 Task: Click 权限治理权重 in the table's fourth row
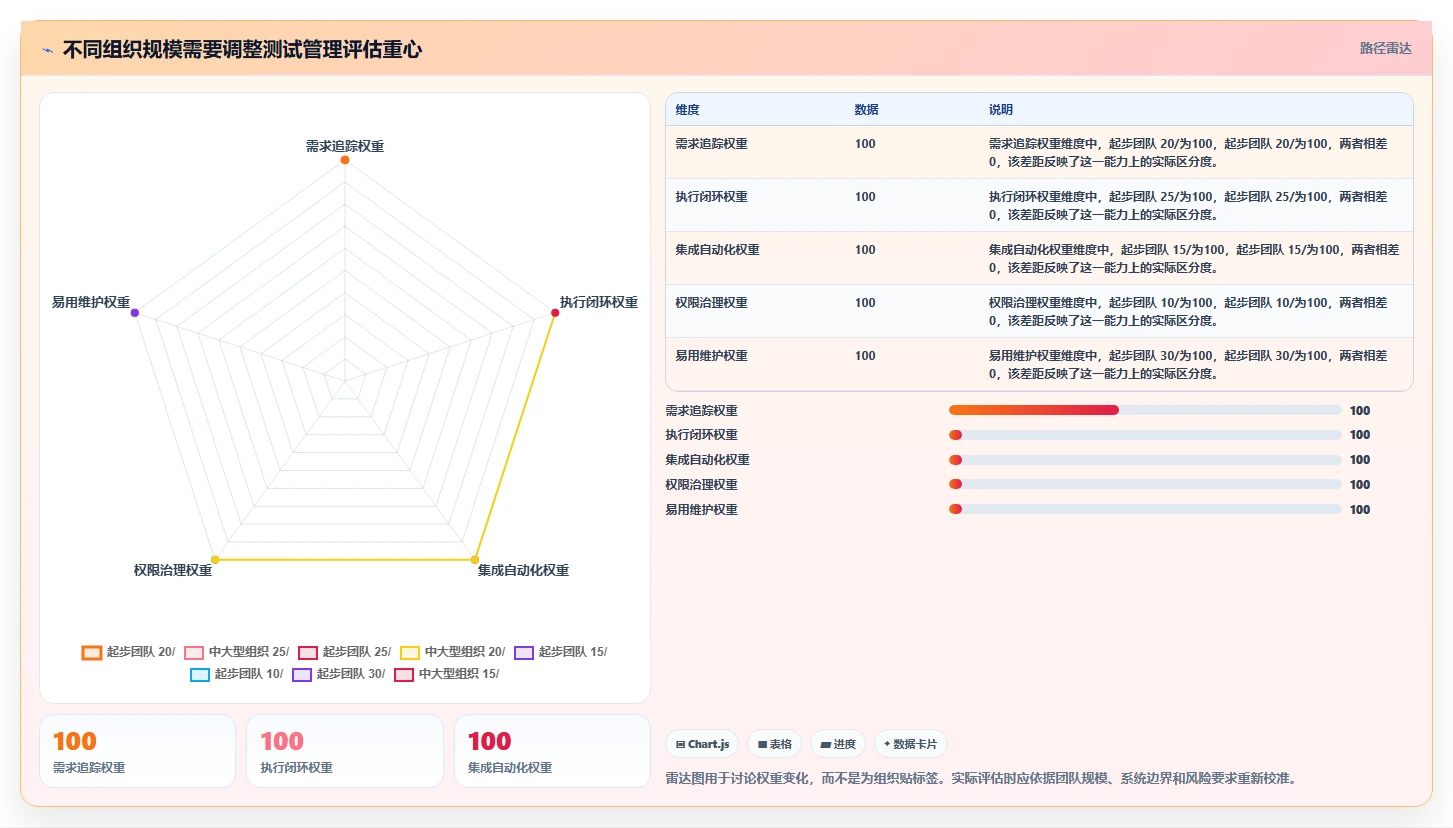711,303
